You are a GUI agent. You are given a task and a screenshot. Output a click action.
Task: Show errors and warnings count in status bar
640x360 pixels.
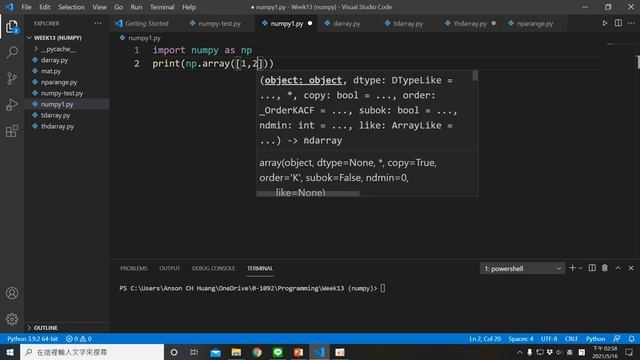(x=79, y=339)
